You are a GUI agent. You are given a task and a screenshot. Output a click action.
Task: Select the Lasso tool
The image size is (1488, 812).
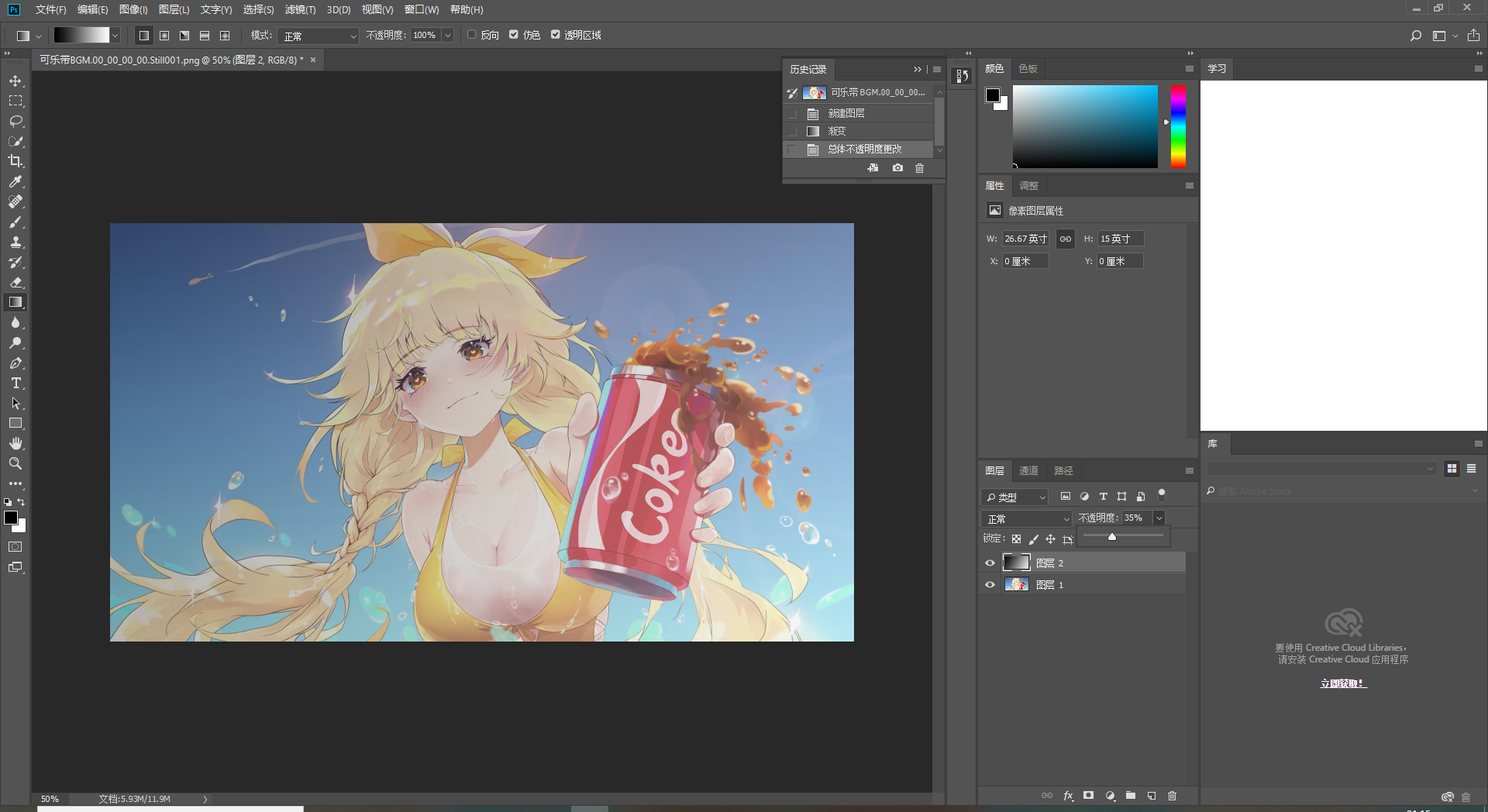15,122
